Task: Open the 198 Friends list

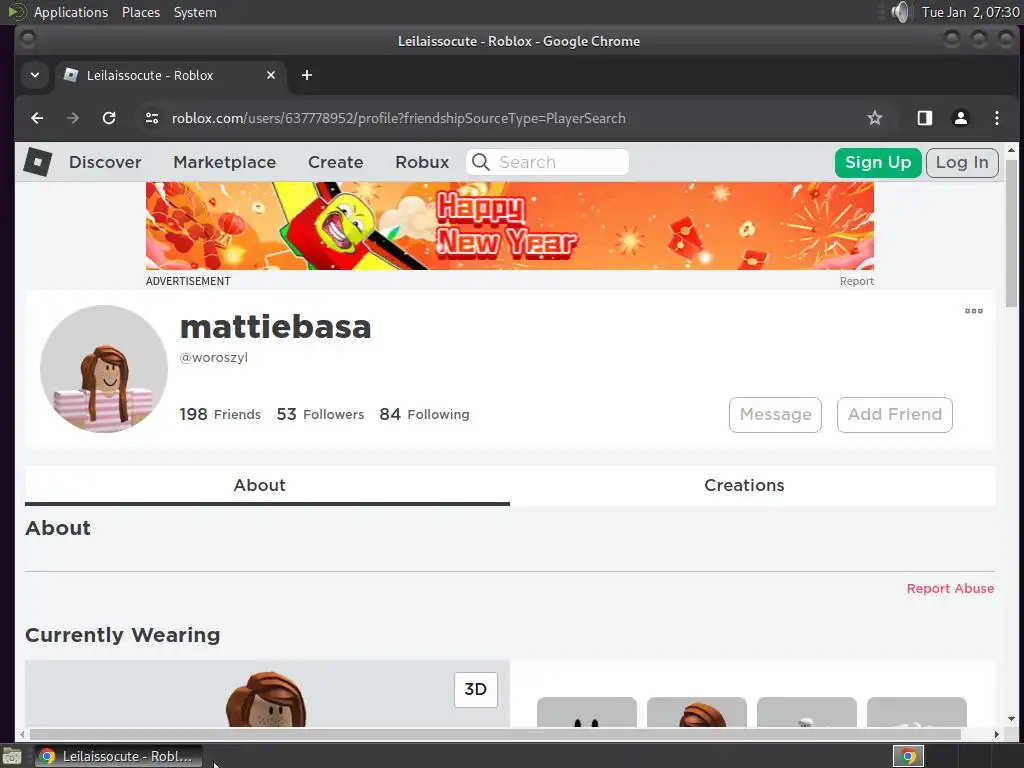Action: click(220, 414)
